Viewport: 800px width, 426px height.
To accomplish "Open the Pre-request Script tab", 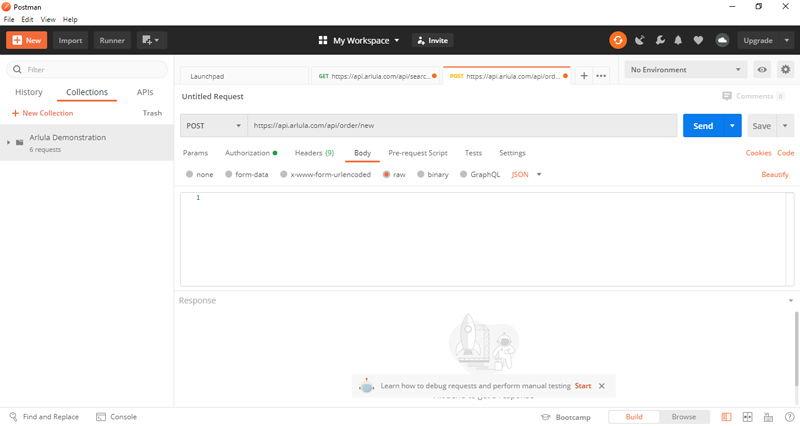I will 417,153.
